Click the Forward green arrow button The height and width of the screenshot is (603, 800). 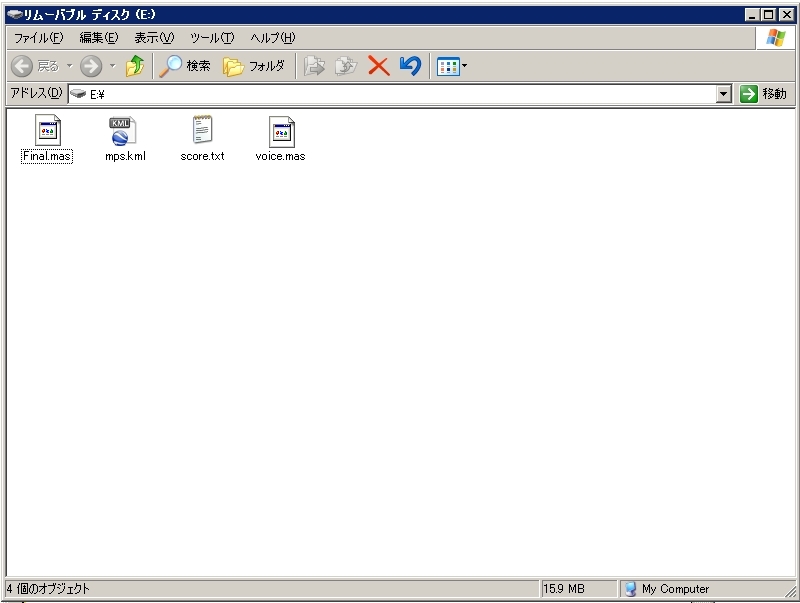click(91, 66)
